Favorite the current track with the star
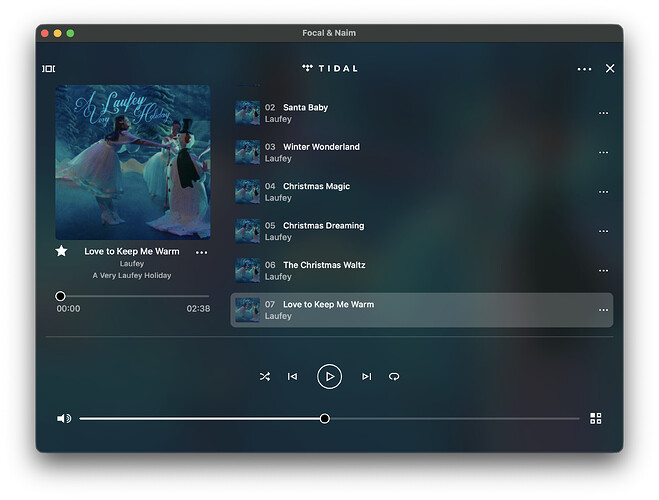Viewport: 659px width, 500px height. (62, 251)
